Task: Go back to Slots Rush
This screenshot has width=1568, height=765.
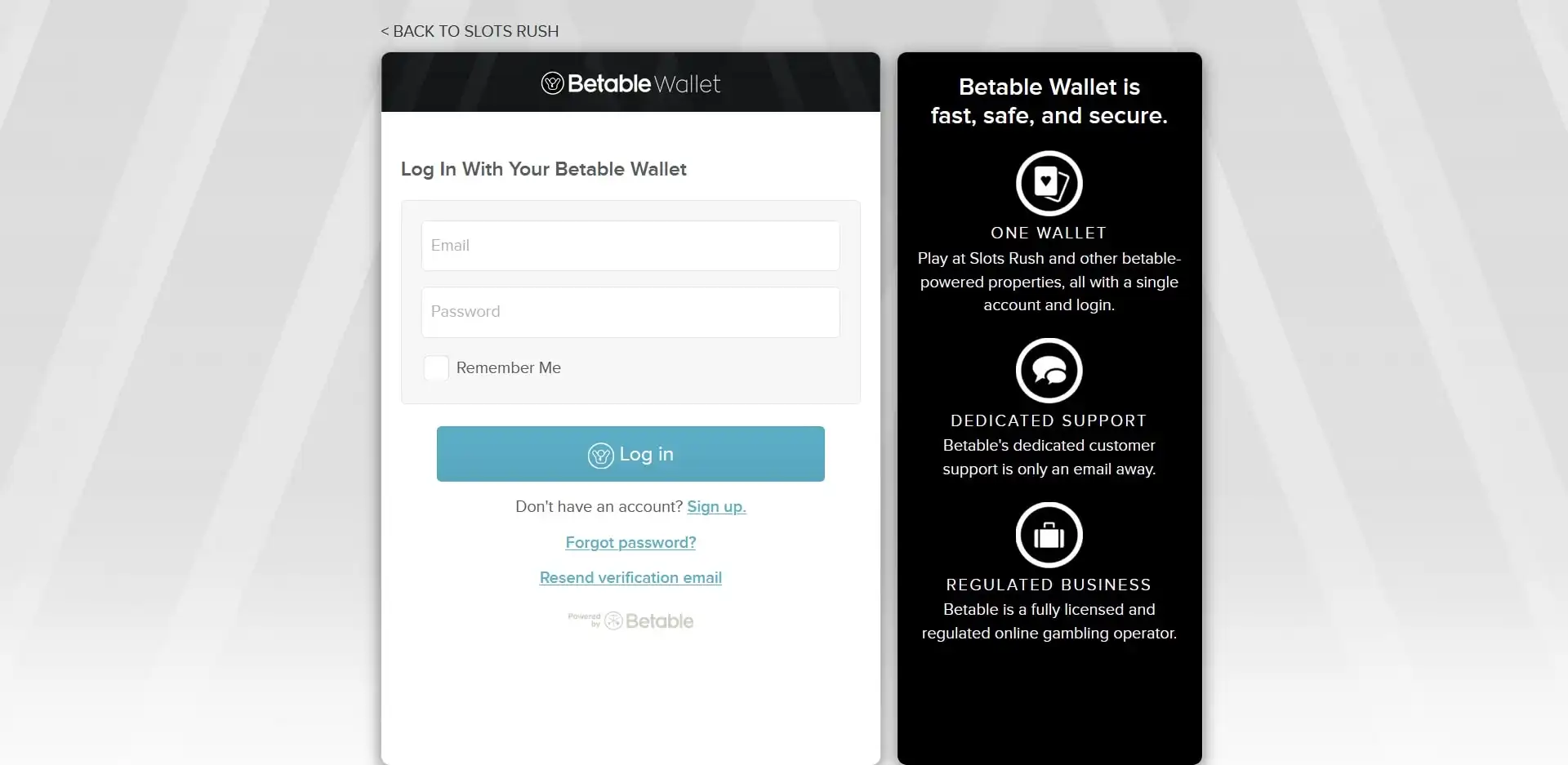Action: 470,31
